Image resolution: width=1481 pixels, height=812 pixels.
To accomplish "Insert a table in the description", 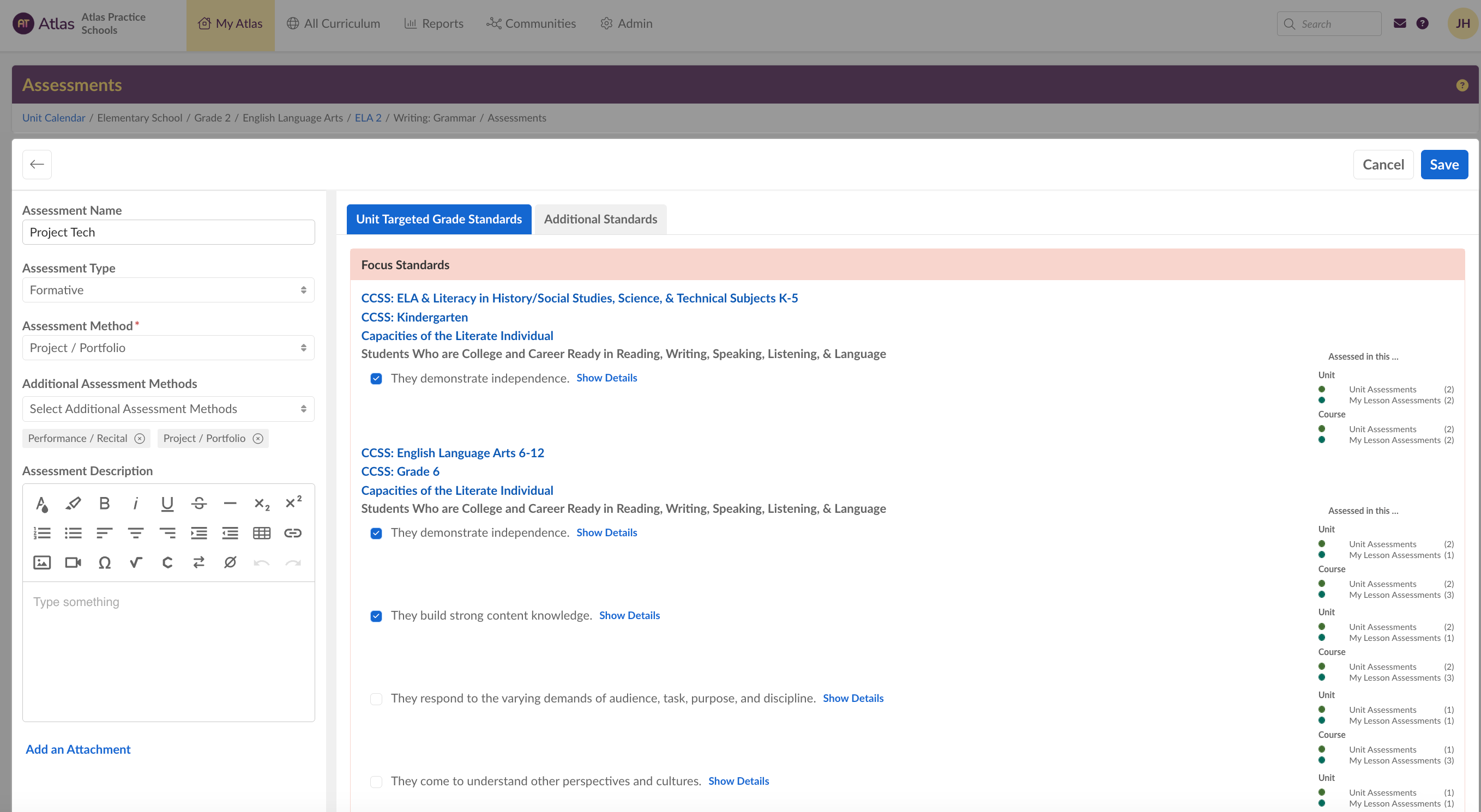I will [262, 533].
